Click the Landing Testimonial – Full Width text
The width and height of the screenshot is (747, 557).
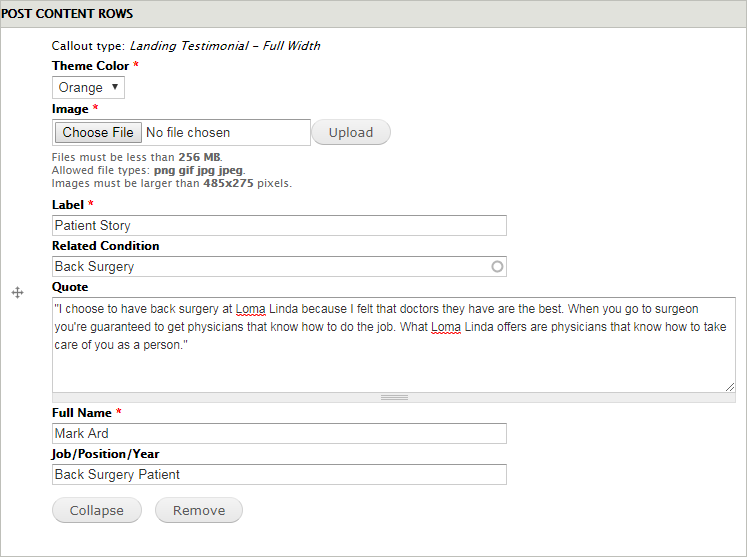click(x=225, y=46)
